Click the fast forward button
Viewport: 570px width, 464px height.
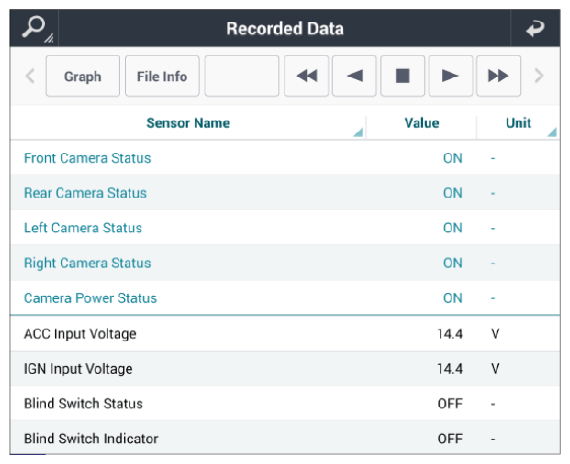click(x=498, y=76)
